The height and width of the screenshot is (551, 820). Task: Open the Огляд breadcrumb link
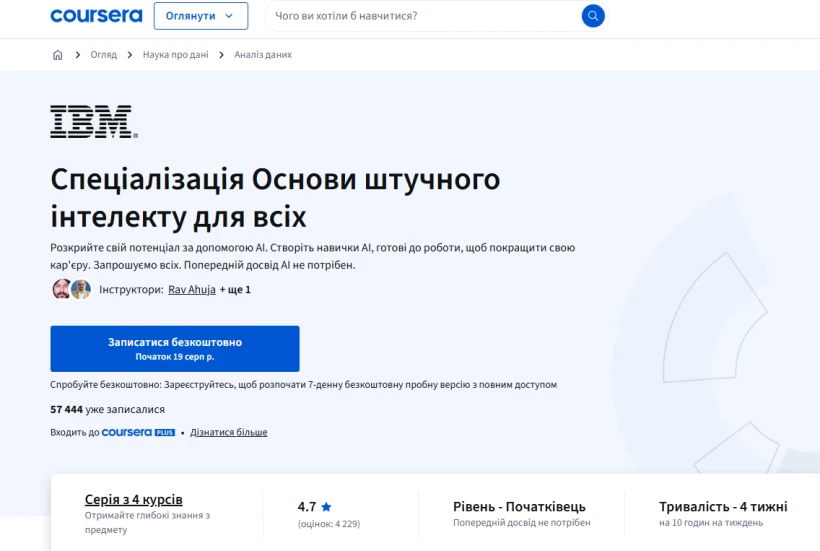104,54
